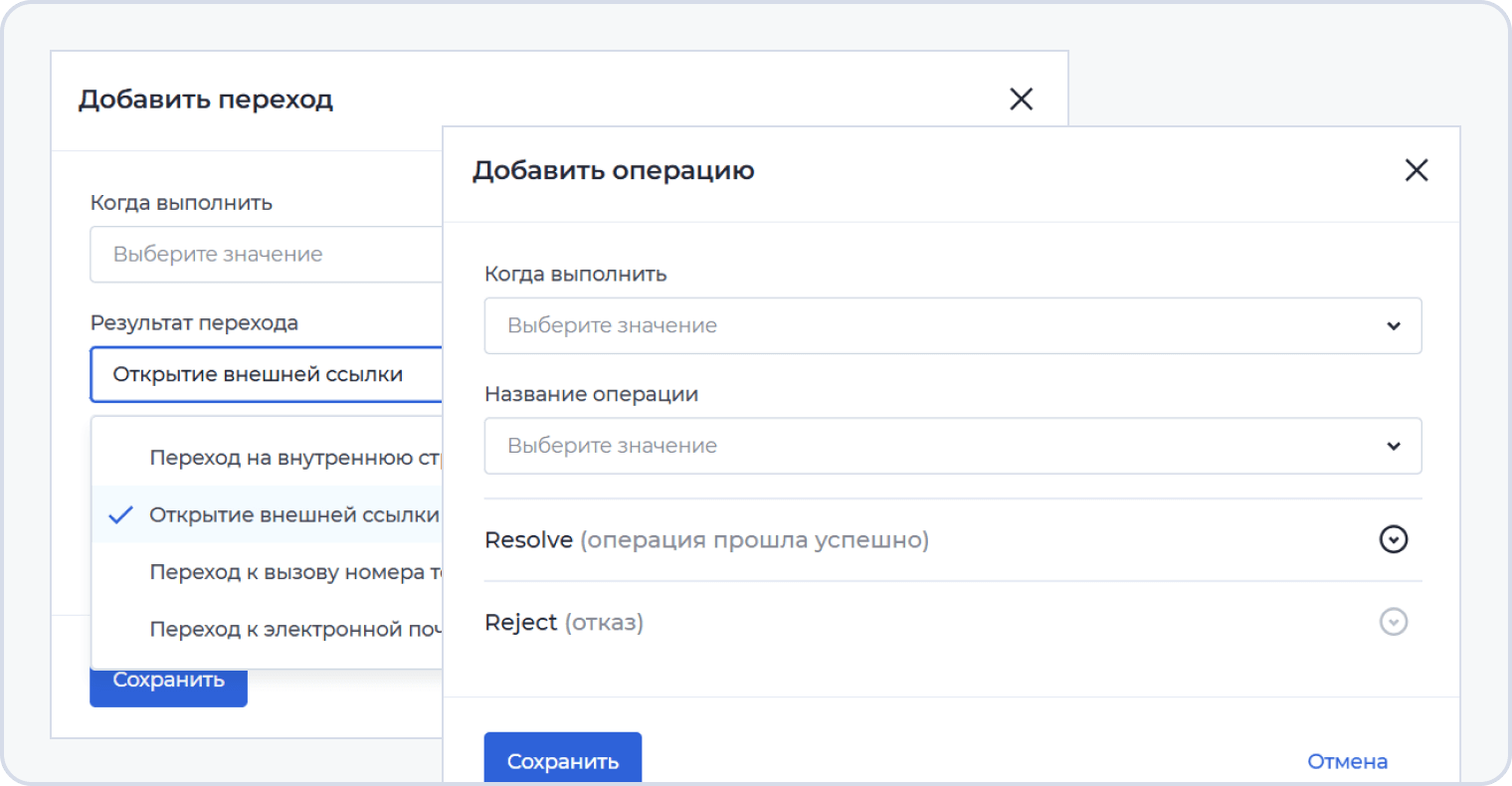Click the Результат перехода combo box

click(x=266, y=375)
